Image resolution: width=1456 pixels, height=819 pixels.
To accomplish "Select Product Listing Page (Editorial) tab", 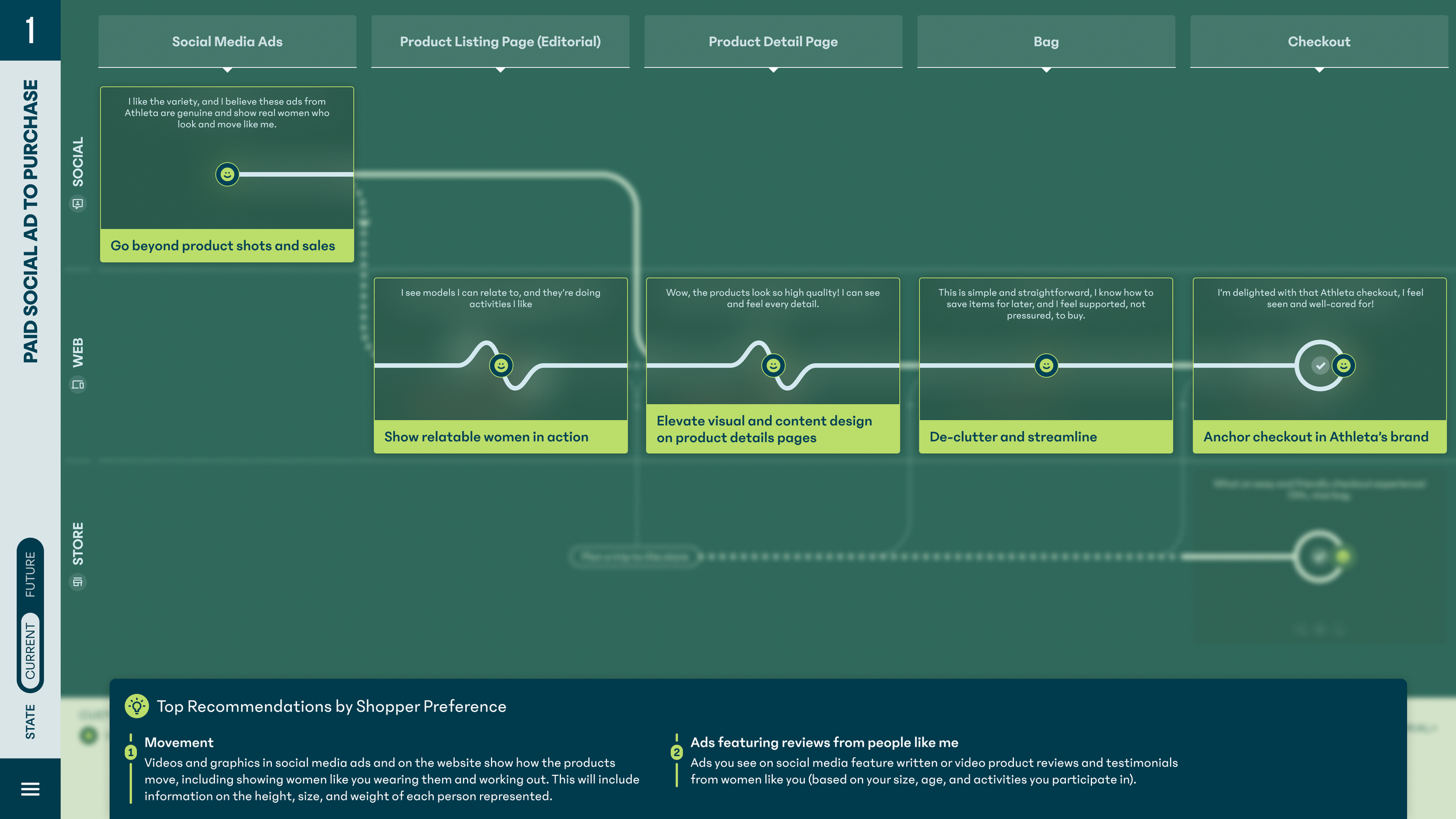I will [500, 41].
